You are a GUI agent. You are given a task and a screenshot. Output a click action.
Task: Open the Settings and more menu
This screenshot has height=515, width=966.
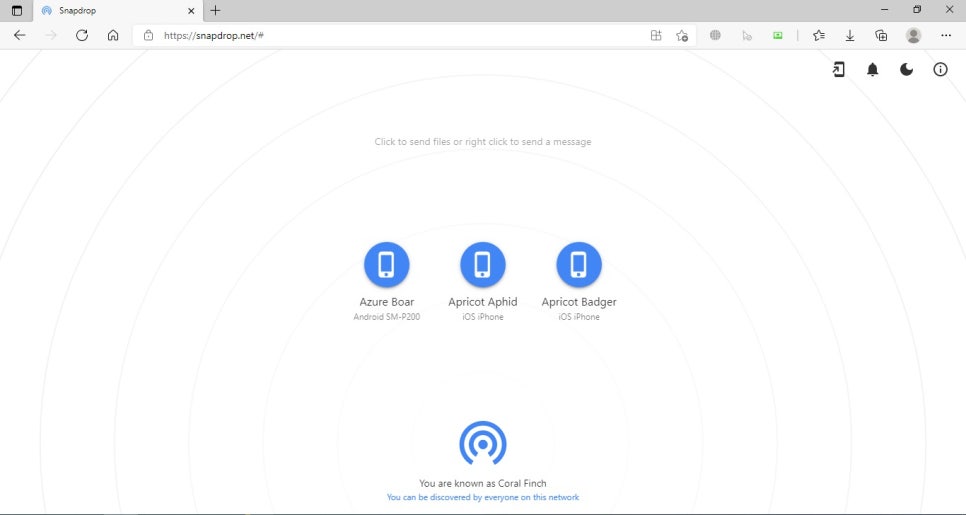pos(946,35)
